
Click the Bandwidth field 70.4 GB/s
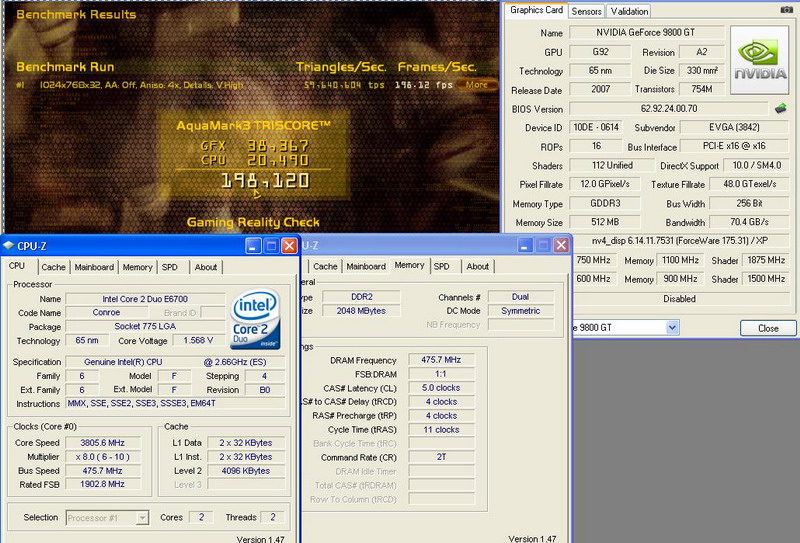(749, 222)
